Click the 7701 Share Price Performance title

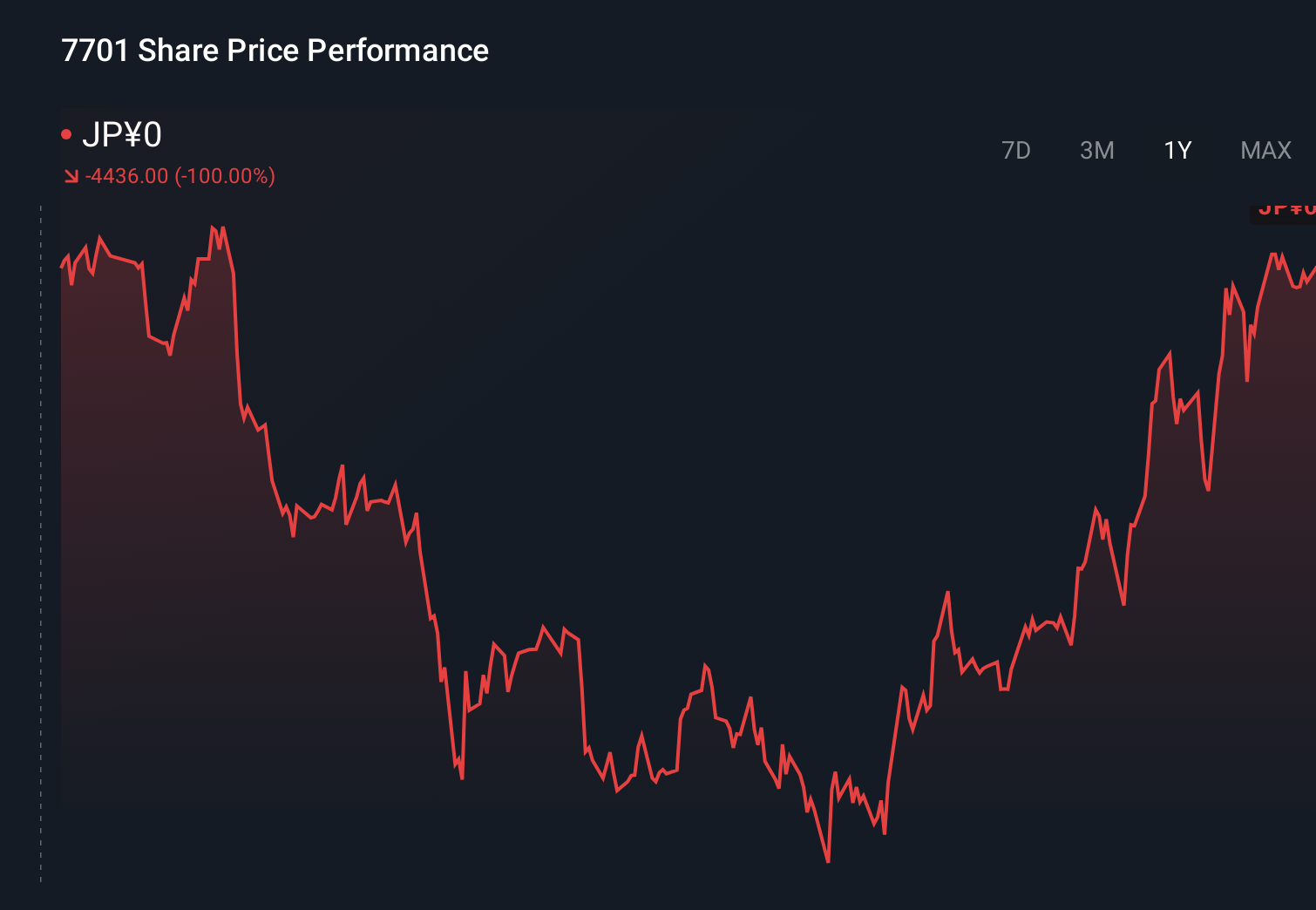point(275,51)
